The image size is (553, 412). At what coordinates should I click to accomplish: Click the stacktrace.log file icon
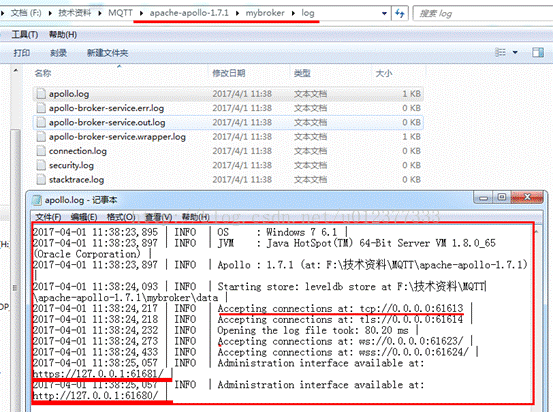[41, 180]
